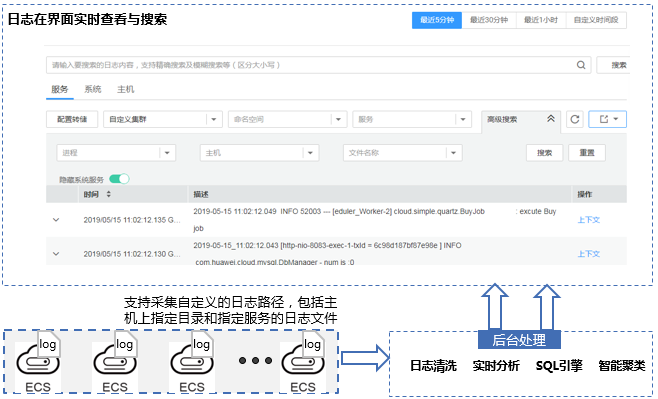Click the 配置转储 button

coord(72,120)
